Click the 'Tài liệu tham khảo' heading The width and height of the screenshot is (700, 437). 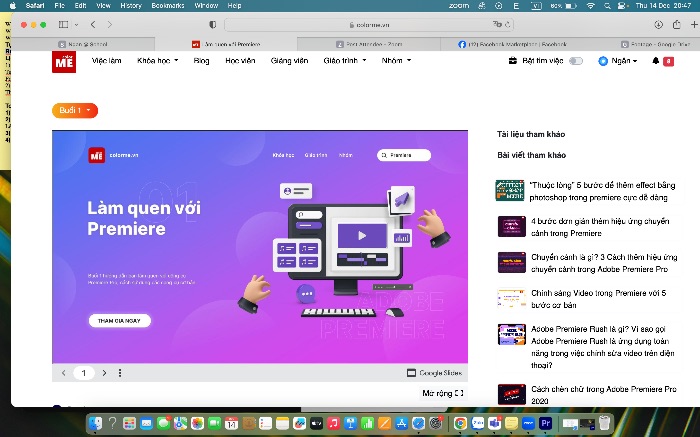531,134
